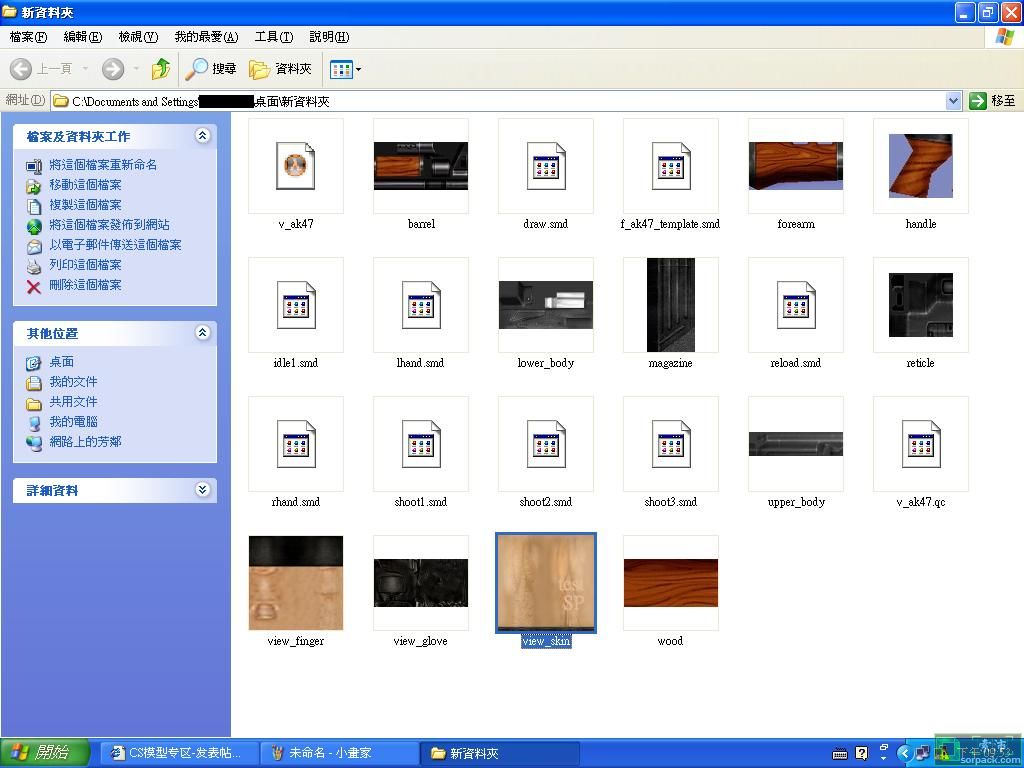Screen dimensions: 1024x768
Task: Open 共用文件 in Other Places
Action: [x=73, y=402]
